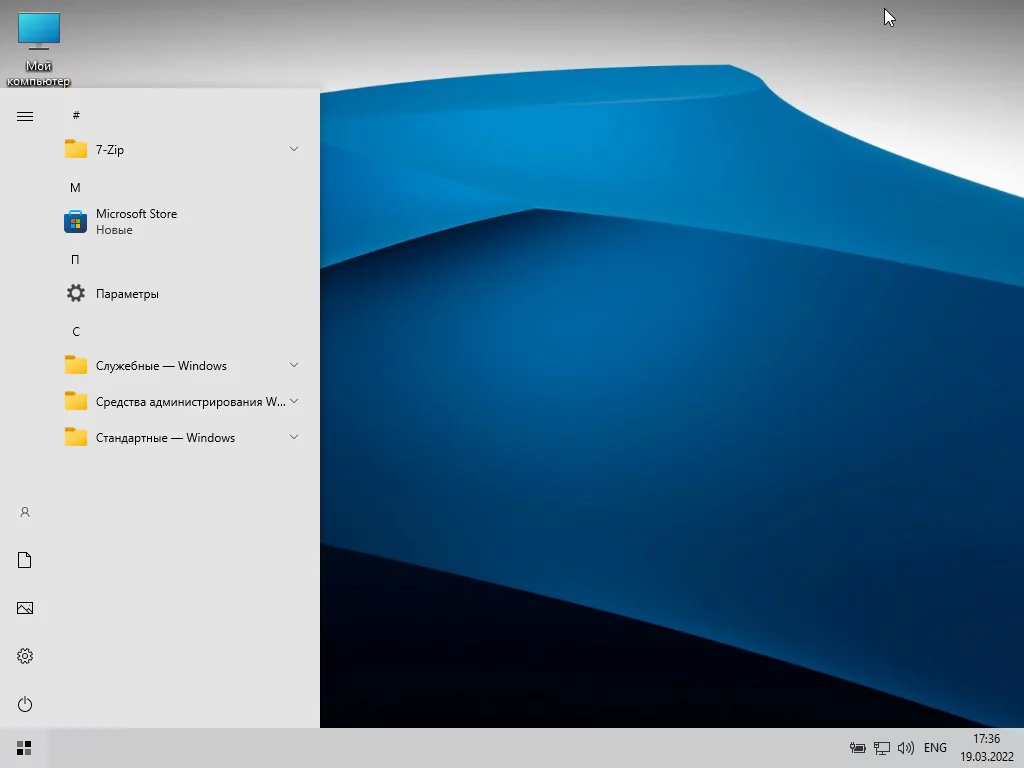Screen dimensions: 1024x768
Task: Open Параметры from the app list
Action: point(127,293)
